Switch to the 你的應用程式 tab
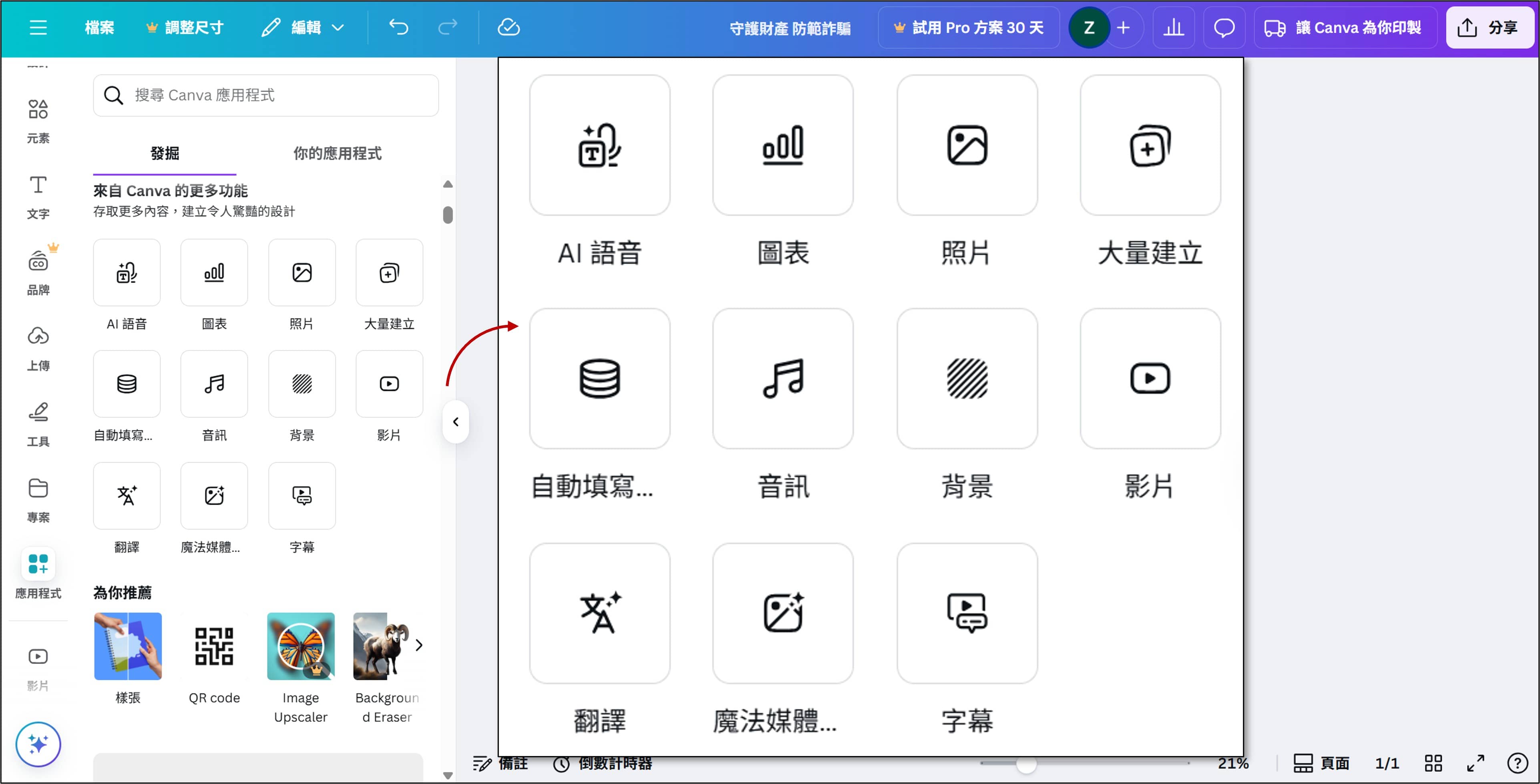Image resolution: width=1540 pixels, height=784 pixels. click(337, 154)
